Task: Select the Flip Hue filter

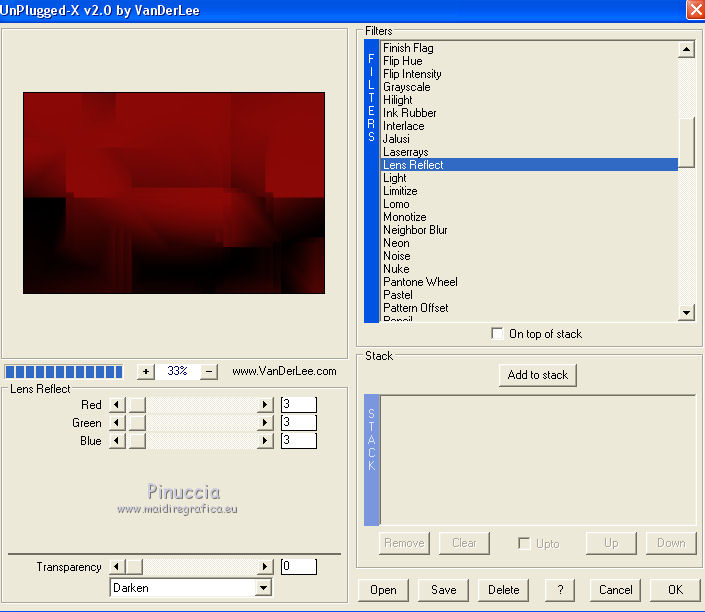Action: pyautogui.click(x=529, y=61)
